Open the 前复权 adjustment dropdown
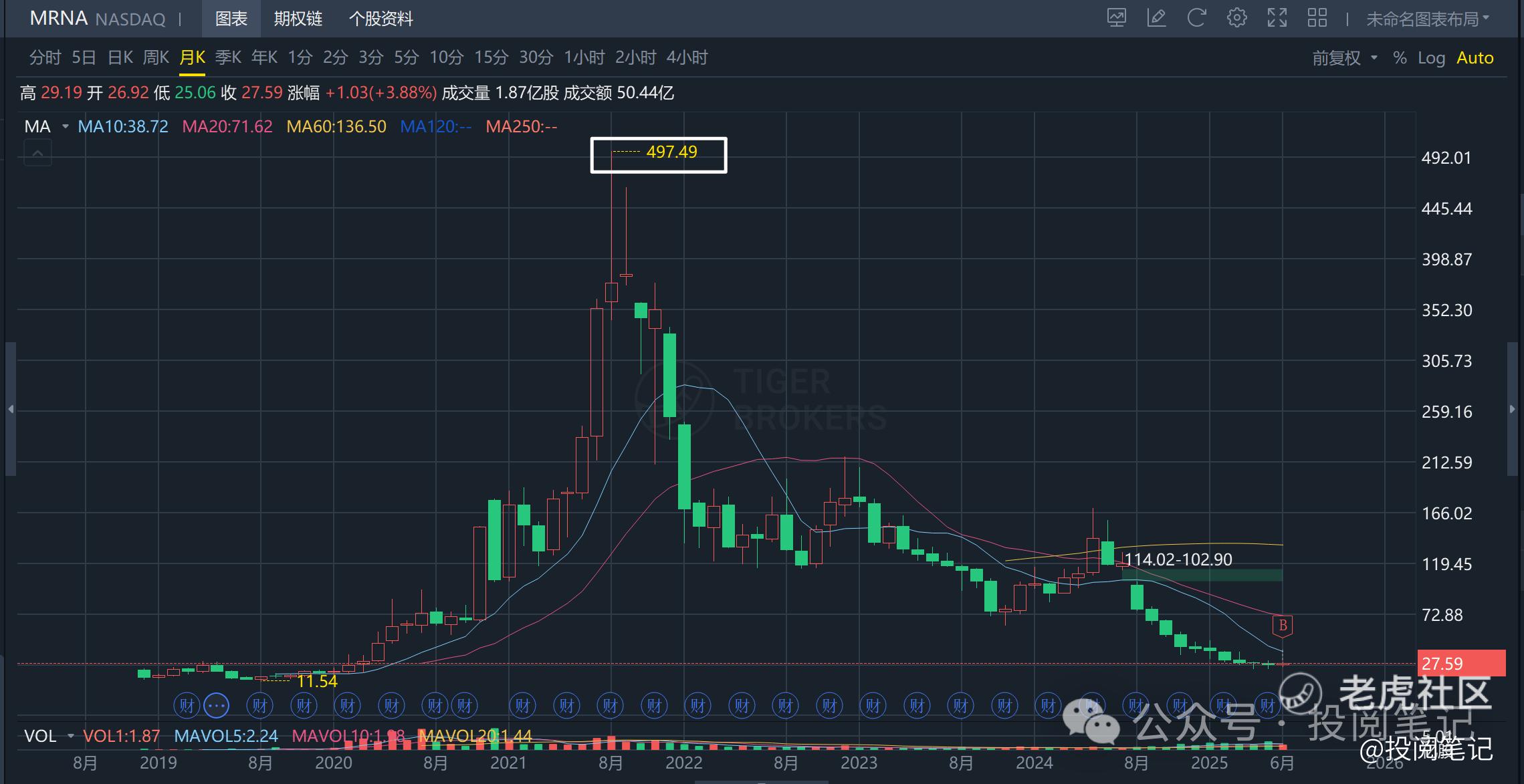The height and width of the screenshot is (784, 1524). 1345,57
